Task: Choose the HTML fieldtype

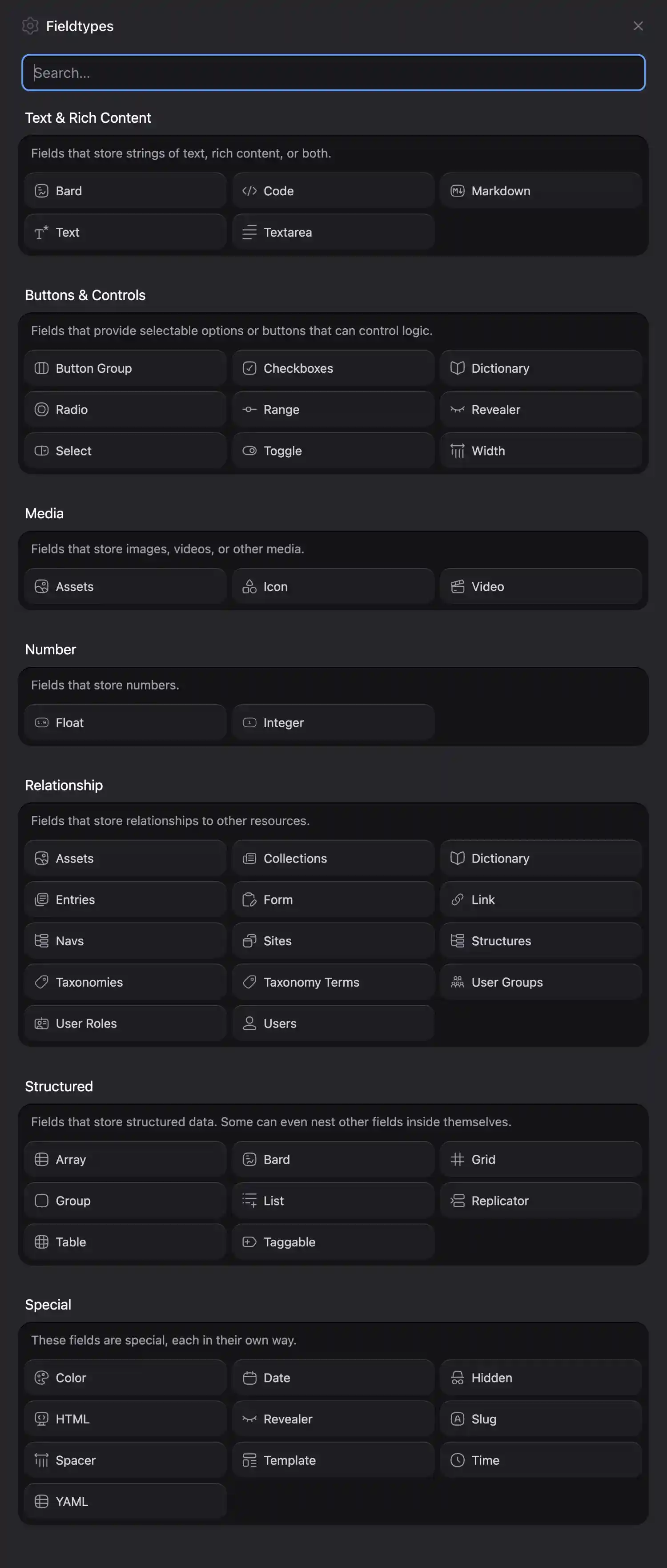Action: click(125, 1419)
